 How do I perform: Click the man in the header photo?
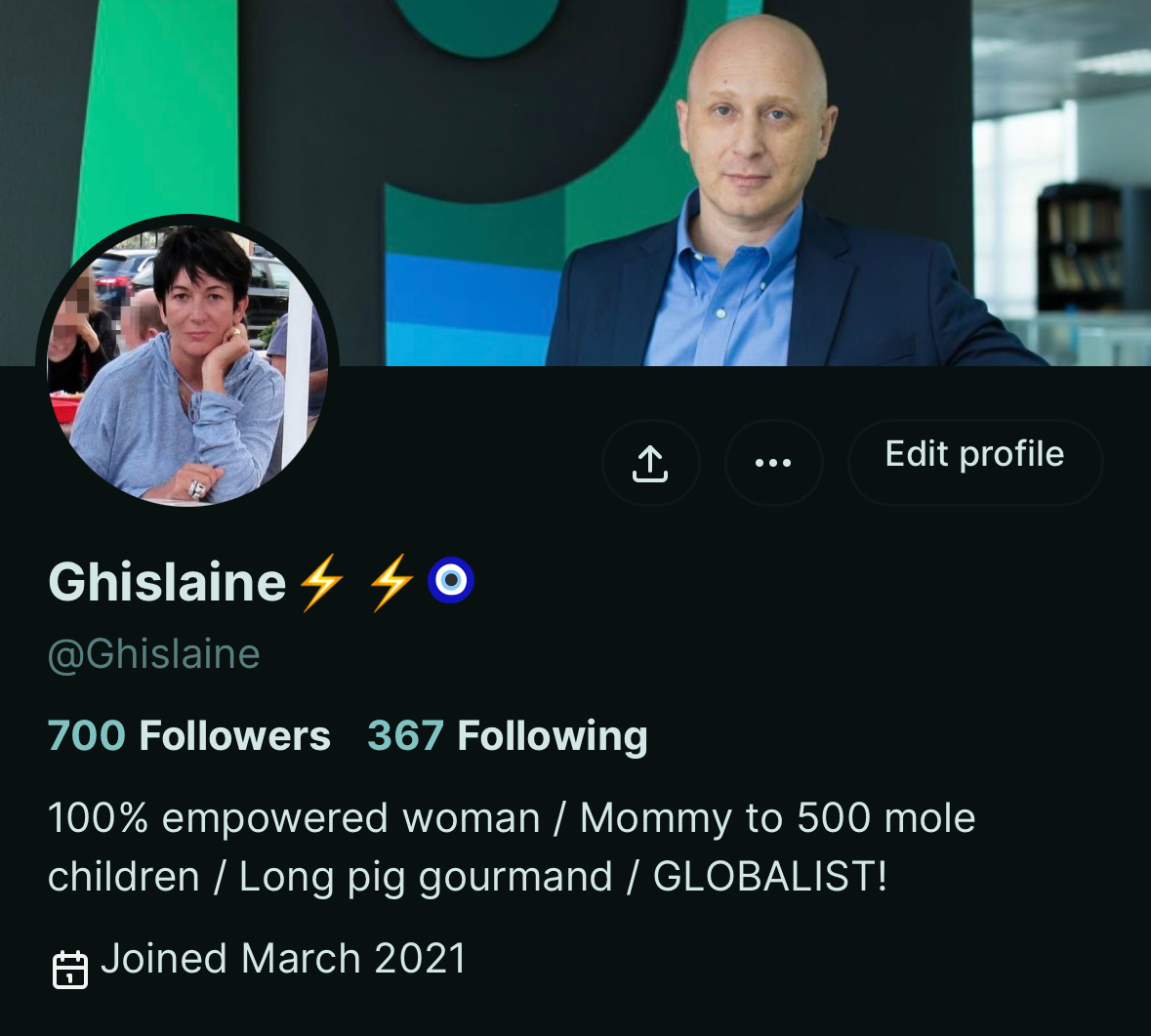pos(777,192)
